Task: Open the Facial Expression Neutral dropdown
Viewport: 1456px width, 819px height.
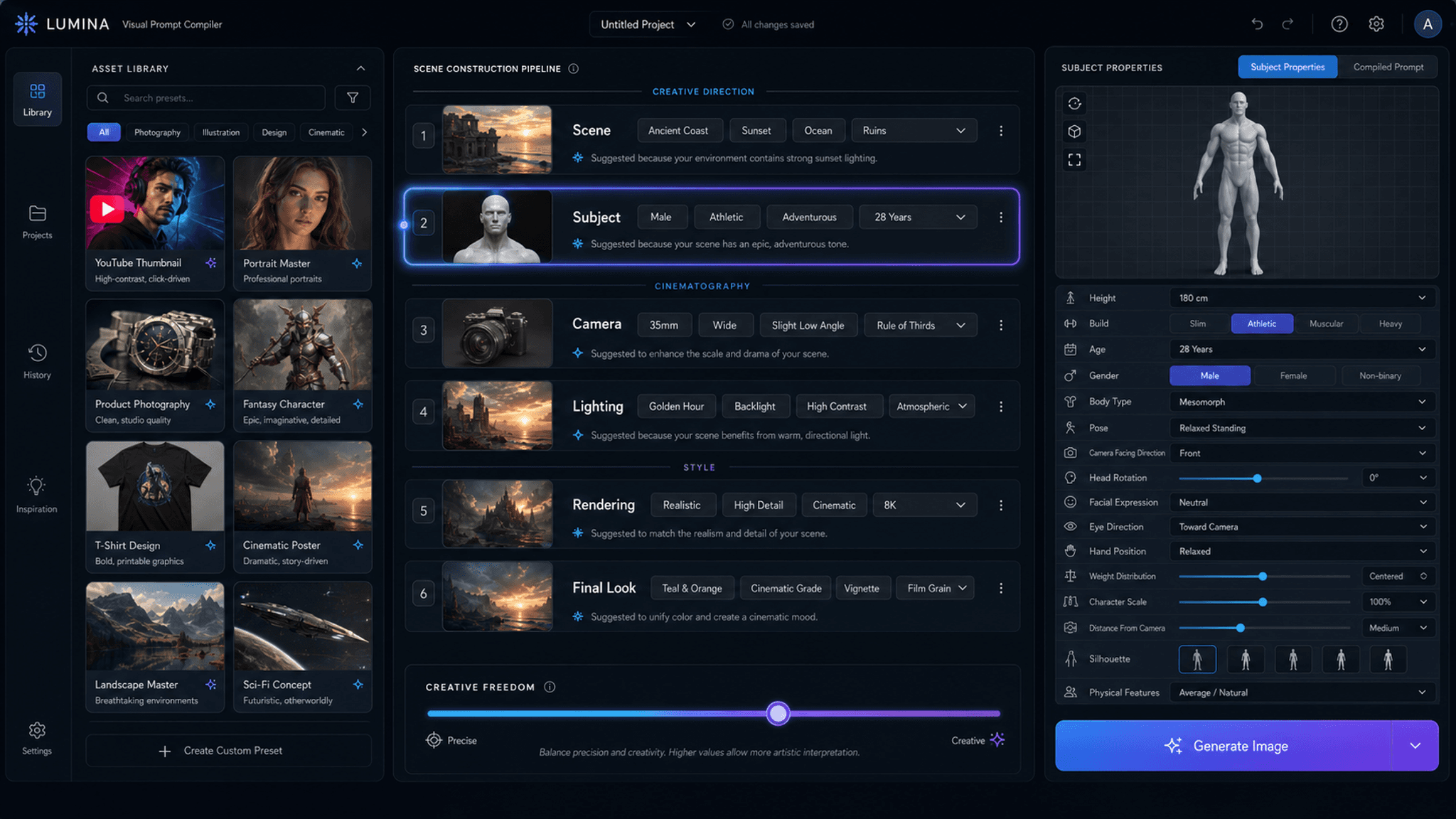Action: pyautogui.click(x=1302, y=503)
